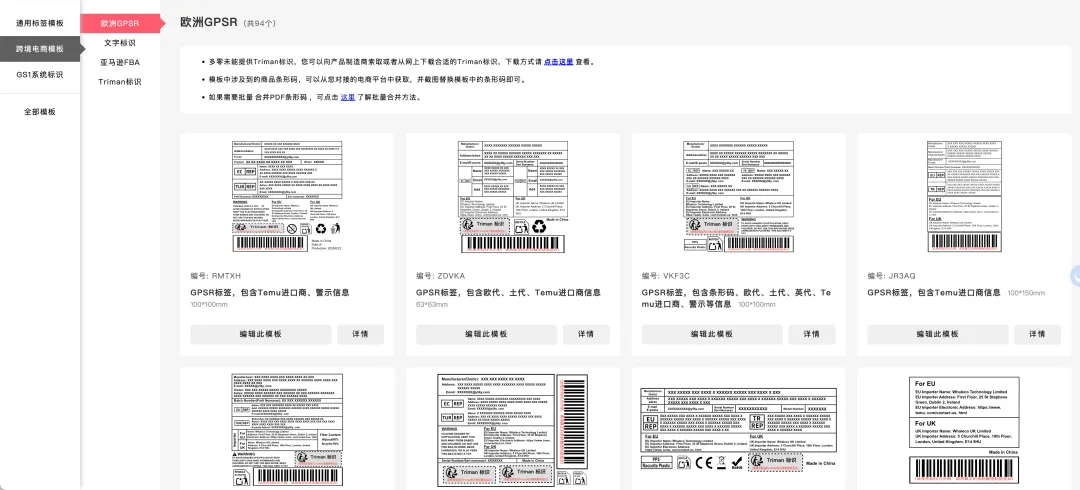Click the JR3AQ title GPSR标签，包含Temu进口商信息
The image size is (1080, 490).
click(934, 293)
